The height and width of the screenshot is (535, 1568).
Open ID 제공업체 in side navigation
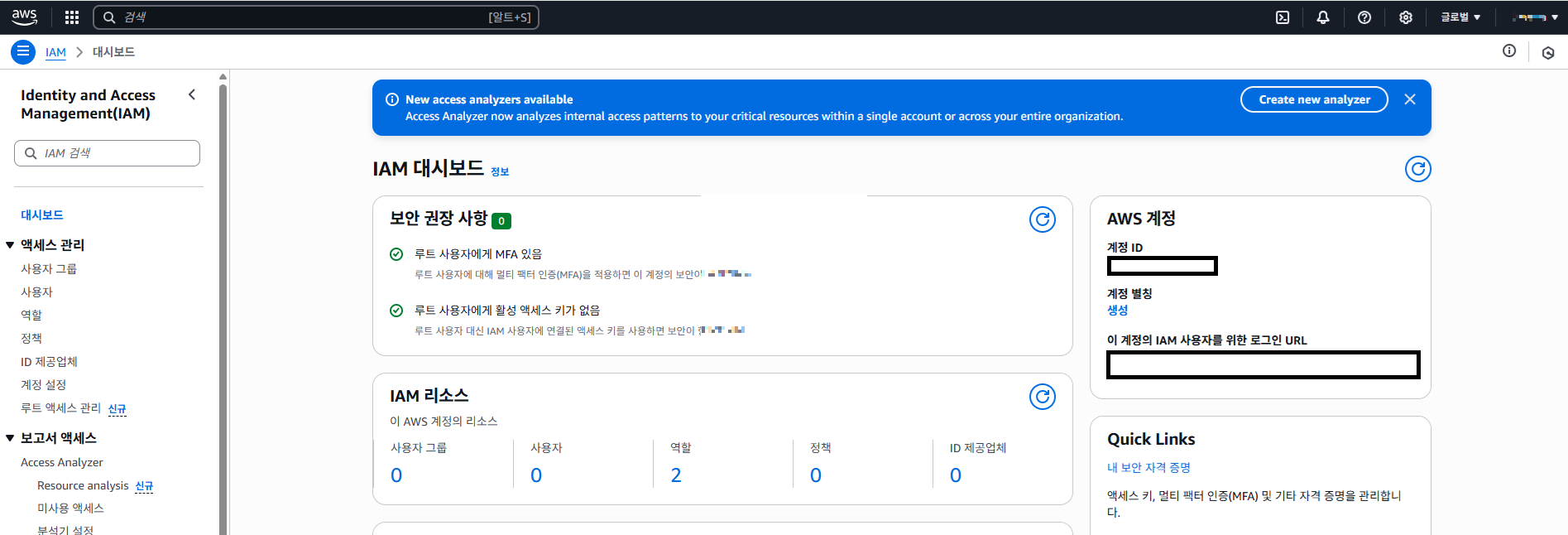(49, 362)
